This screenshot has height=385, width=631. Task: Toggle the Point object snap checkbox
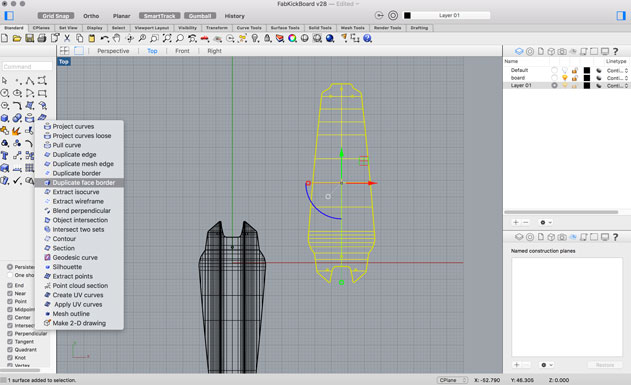pyautogui.click(x=10, y=301)
